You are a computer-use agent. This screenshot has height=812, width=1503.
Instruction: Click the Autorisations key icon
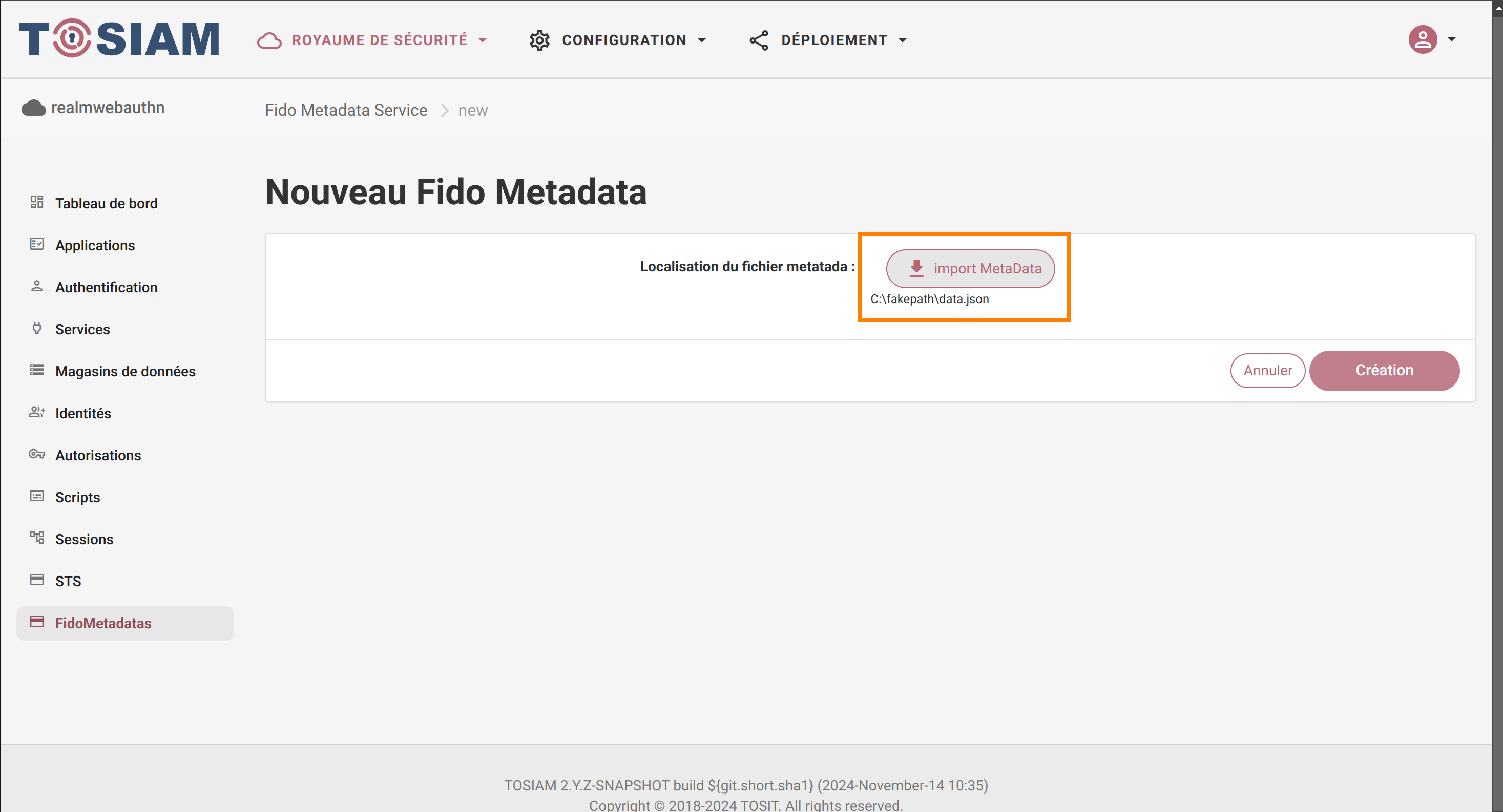[x=37, y=454]
